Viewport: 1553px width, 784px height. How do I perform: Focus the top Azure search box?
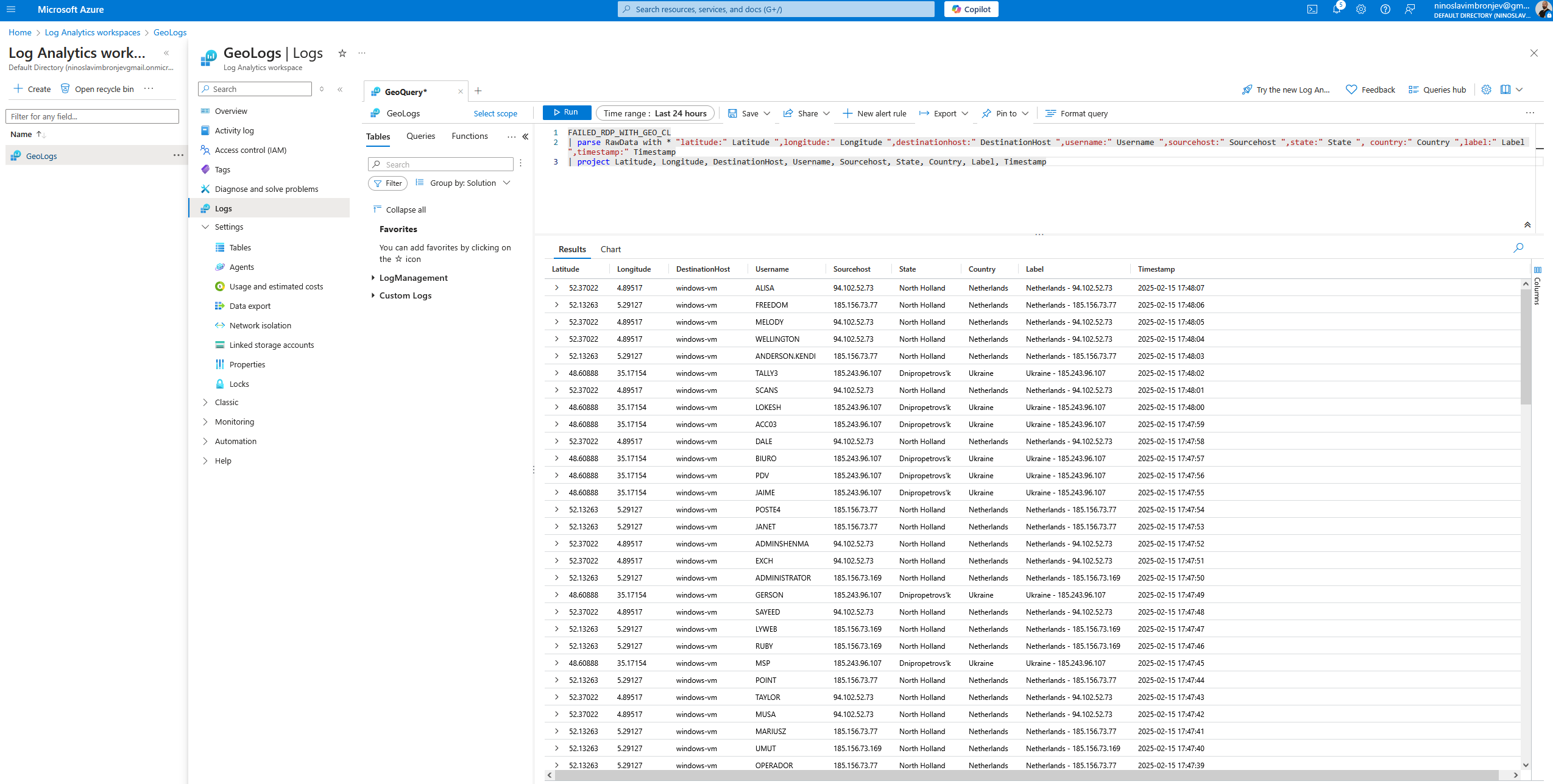776,9
